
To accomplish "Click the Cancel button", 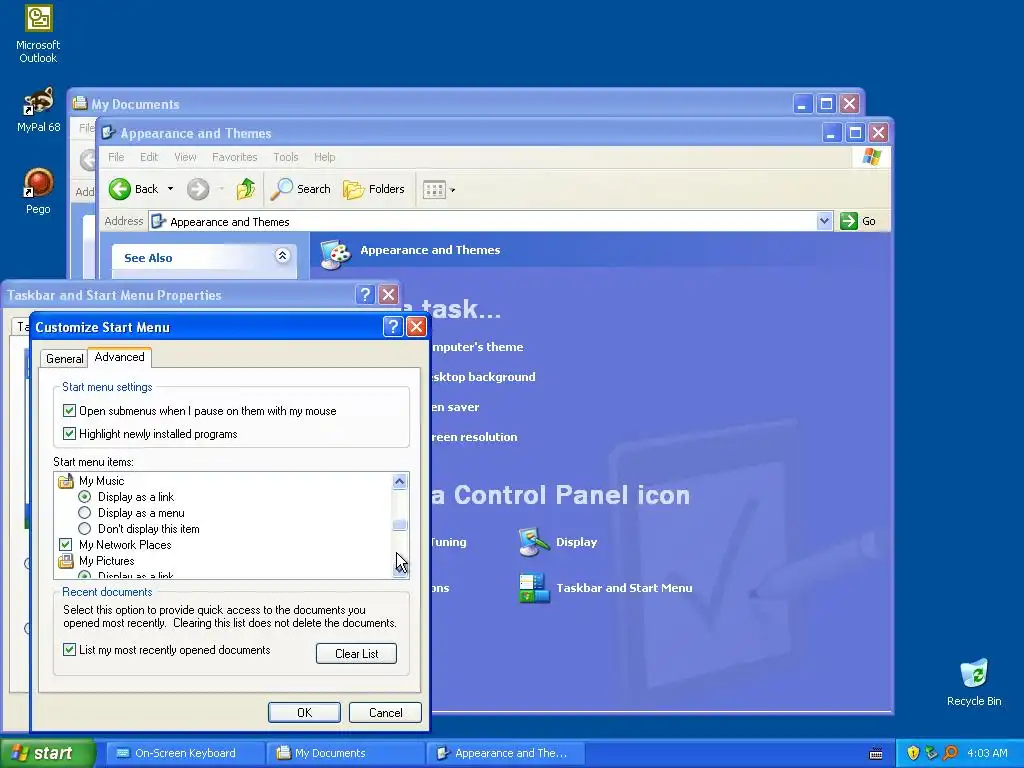I will [x=385, y=712].
